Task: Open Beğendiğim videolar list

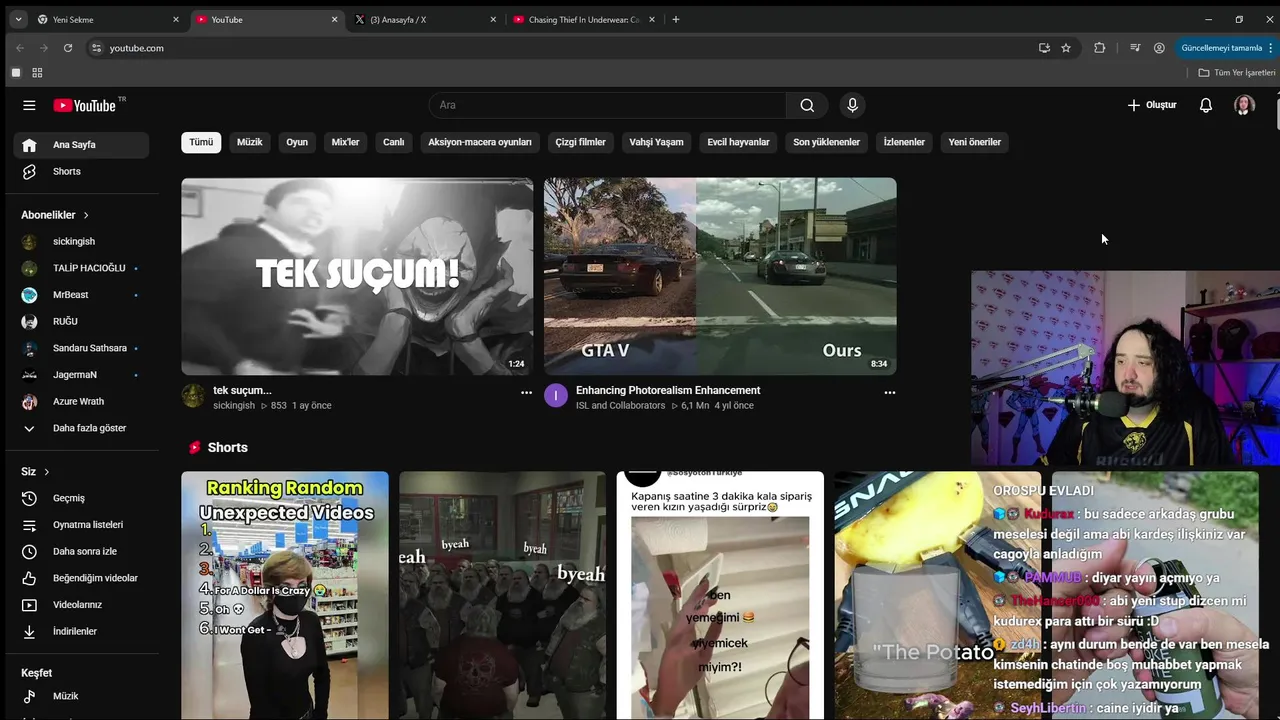Action: (81, 578)
